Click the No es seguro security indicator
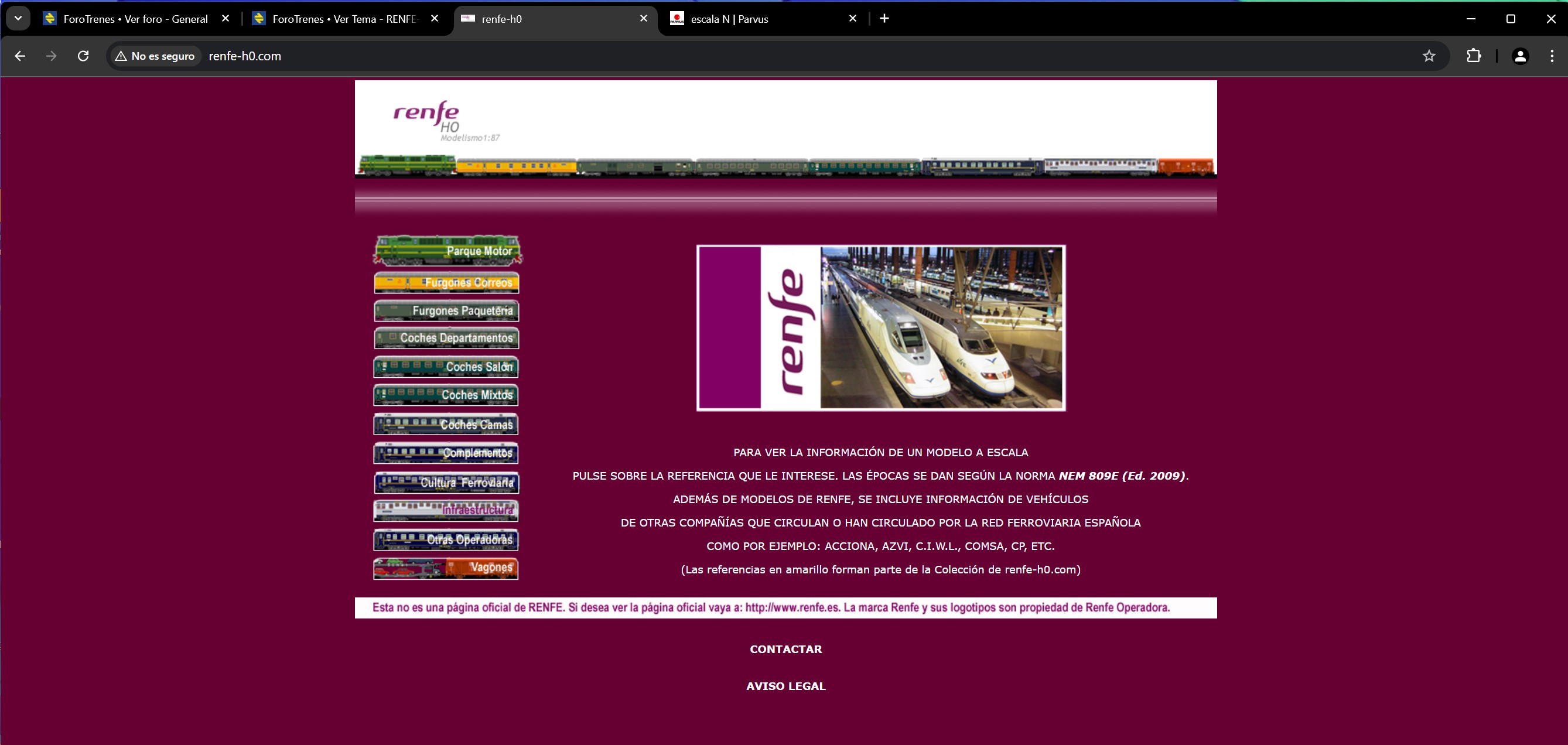 [155, 56]
